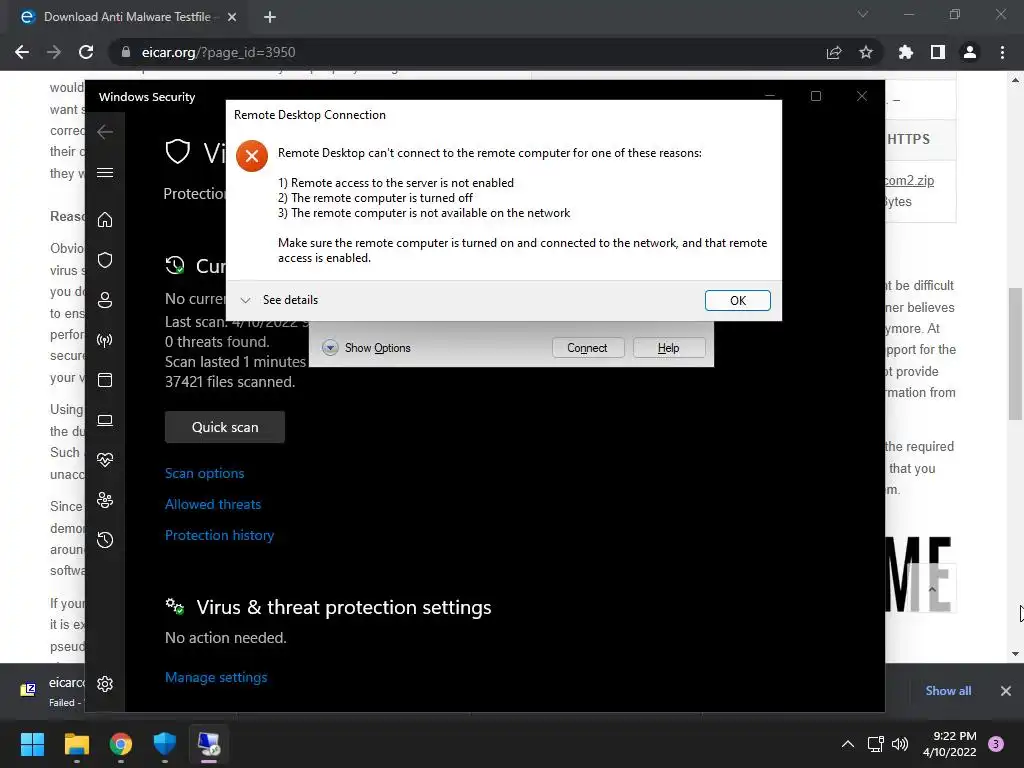Open notification center badge
This screenshot has width=1024, height=768.
[x=996, y=744]
